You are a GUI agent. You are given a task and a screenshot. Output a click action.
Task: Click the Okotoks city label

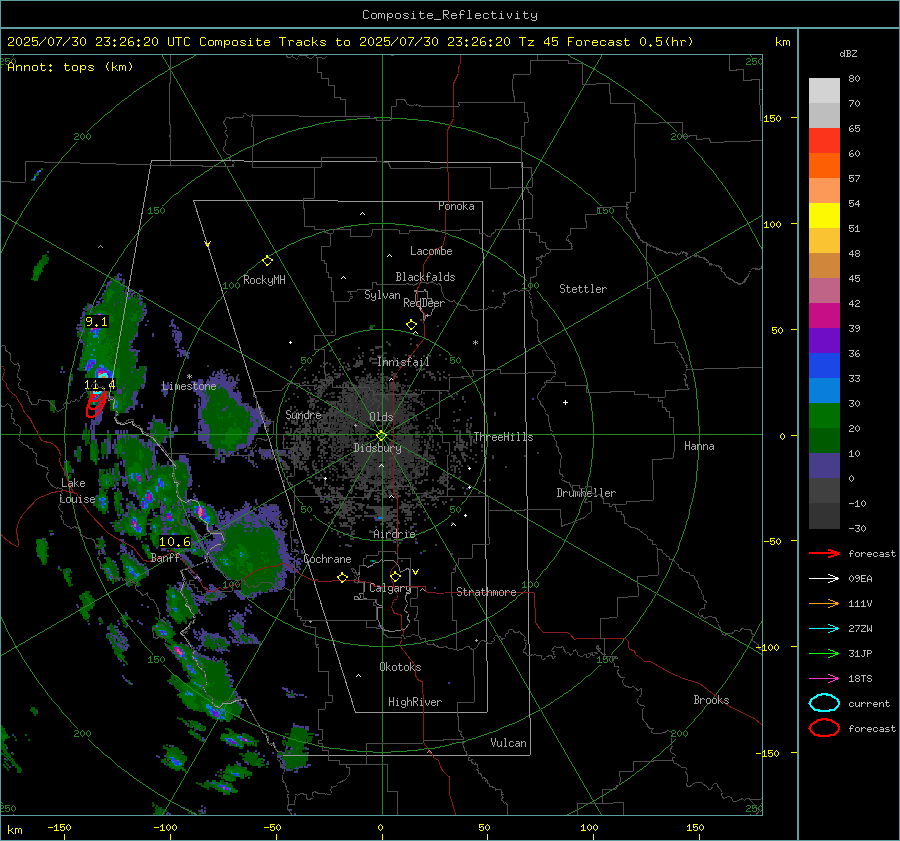point(400,667)
